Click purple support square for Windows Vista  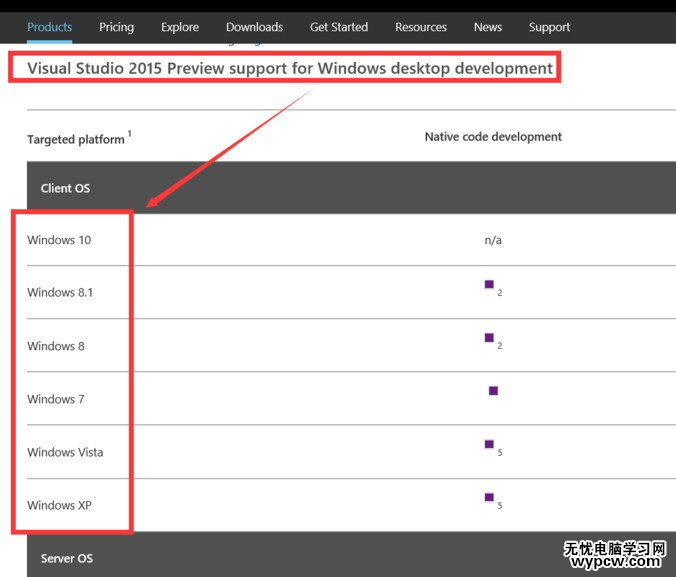point(489,444)
